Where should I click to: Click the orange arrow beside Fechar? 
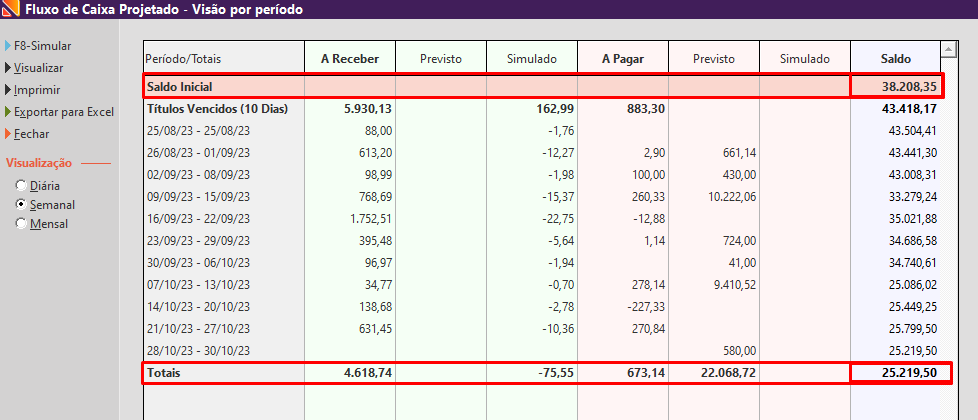click(7, 134)
